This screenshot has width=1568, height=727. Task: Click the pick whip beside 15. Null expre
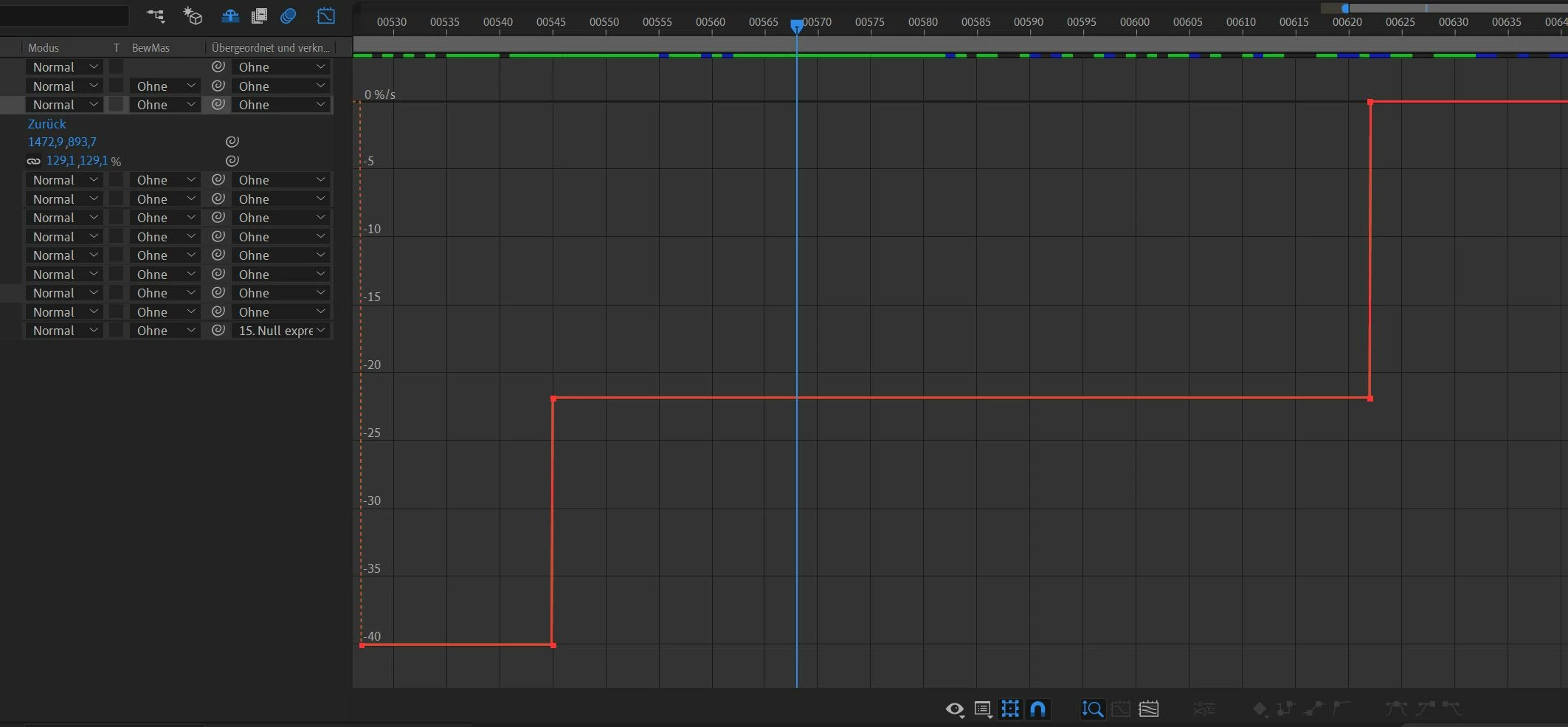pos(218,330)
